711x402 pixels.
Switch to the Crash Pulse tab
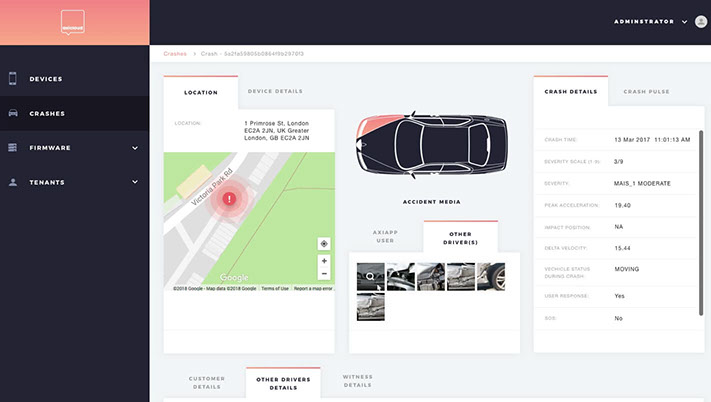click(x=646, y=91)
